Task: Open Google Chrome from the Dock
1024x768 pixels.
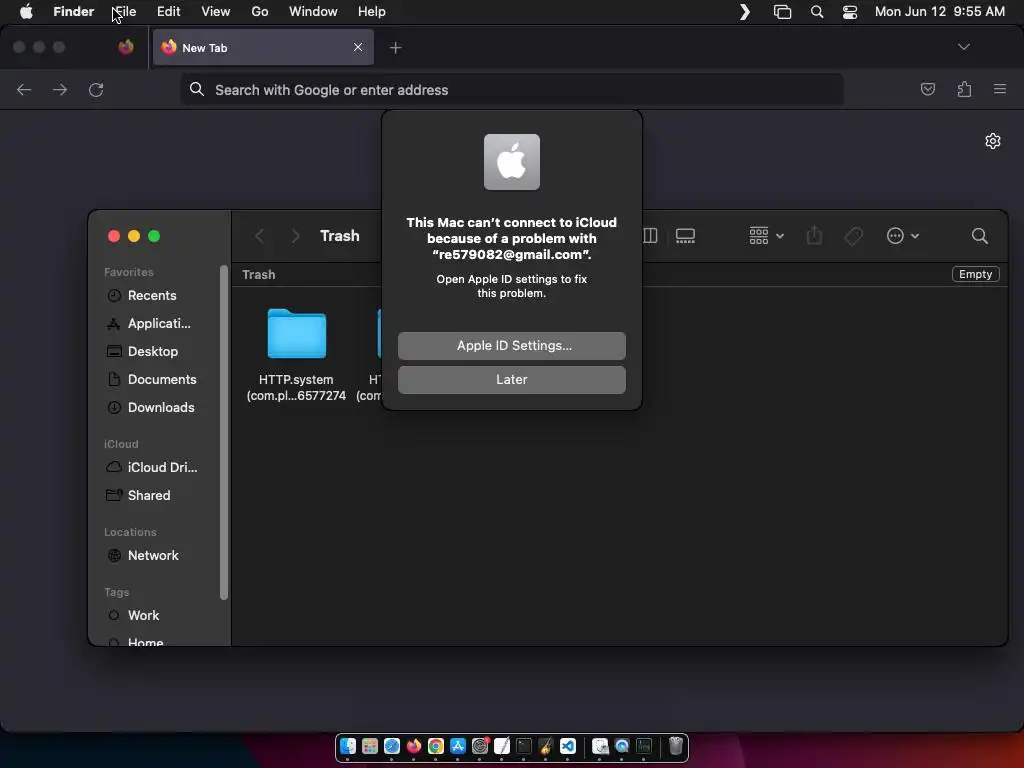Action: pyautogui.click(x=436, y=746)
